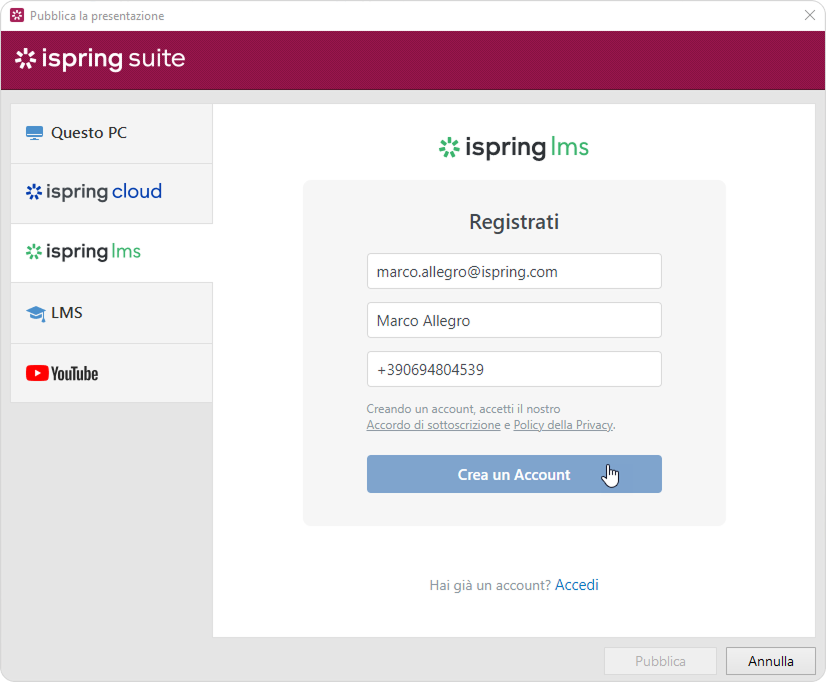Select the YouTube publishing tab
This screenshot has width=826, height=682.
pos(111,373)
